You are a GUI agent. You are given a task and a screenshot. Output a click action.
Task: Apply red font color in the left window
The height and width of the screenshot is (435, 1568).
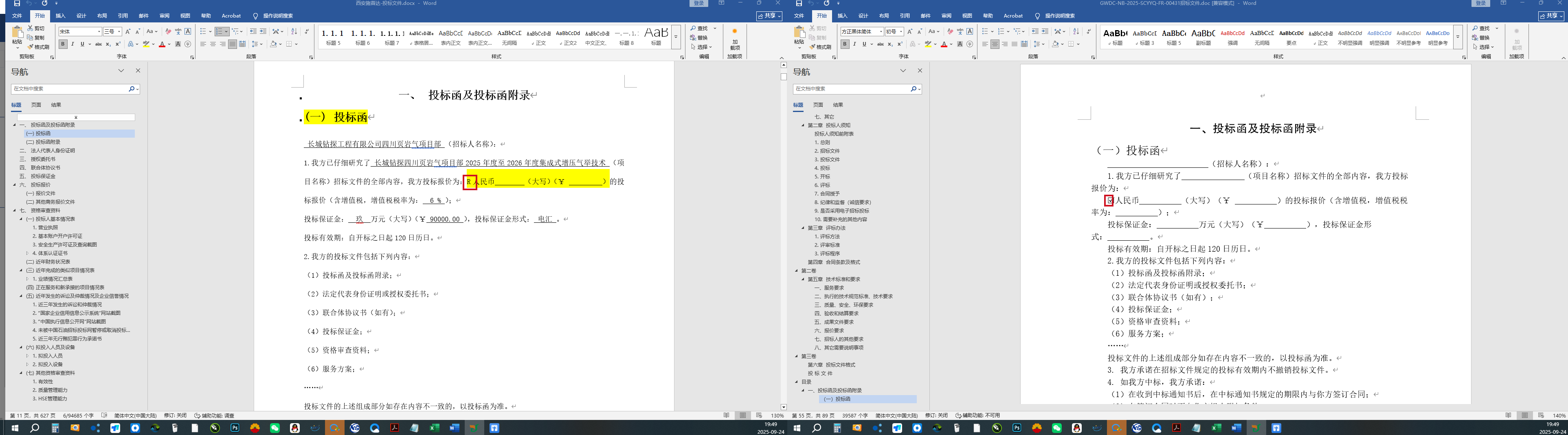pyautogui.click(x=161, y=44)
